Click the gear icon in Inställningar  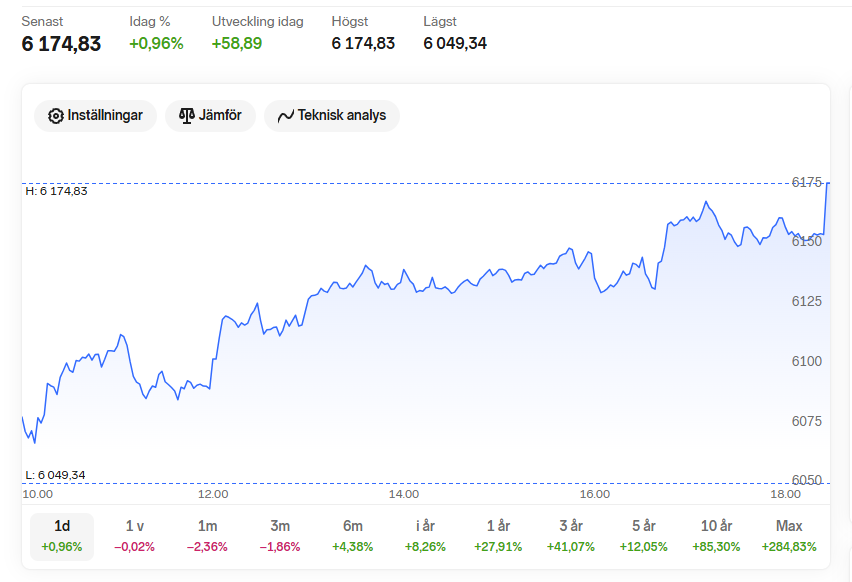[55, 116]
